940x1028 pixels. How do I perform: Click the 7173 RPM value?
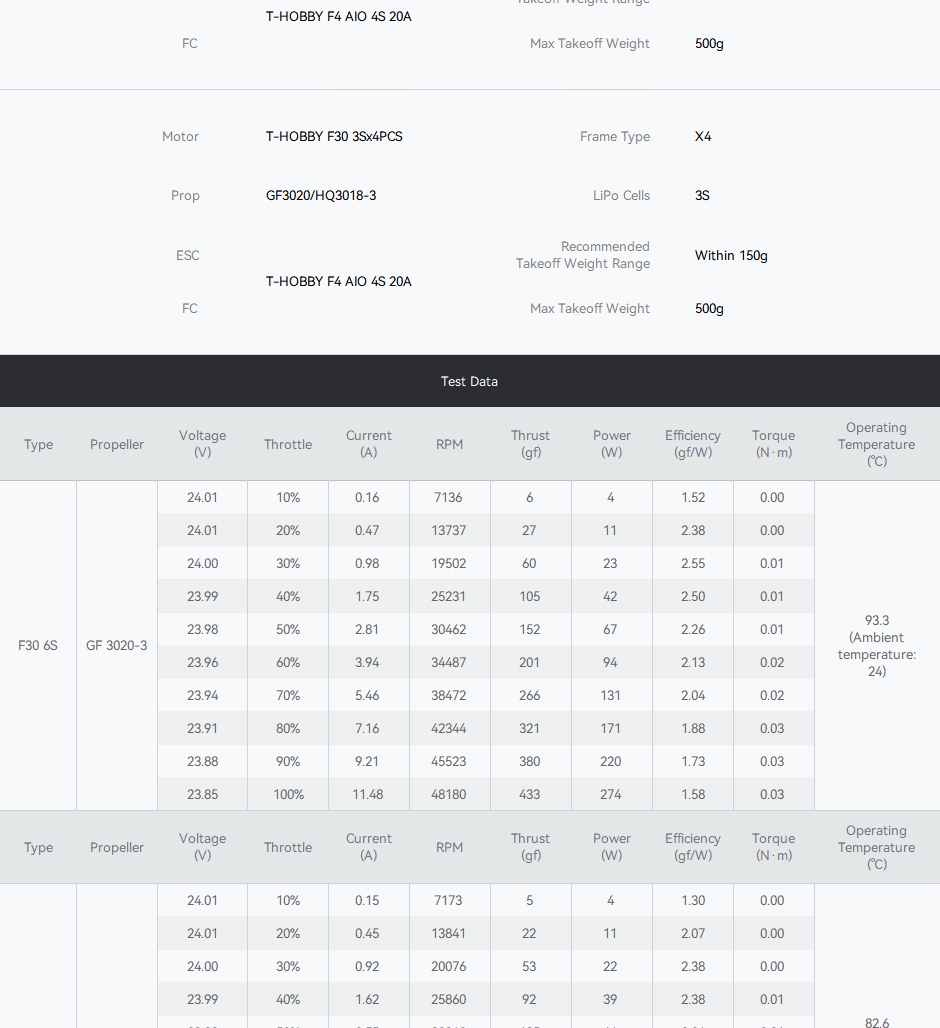448,900
